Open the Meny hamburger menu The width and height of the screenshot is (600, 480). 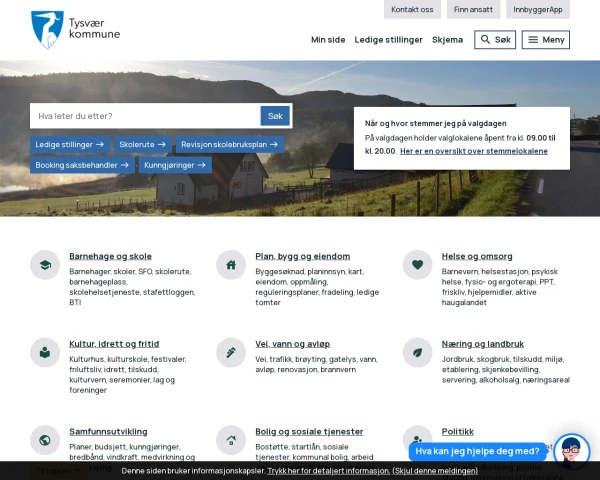click(x=546, y=40)
